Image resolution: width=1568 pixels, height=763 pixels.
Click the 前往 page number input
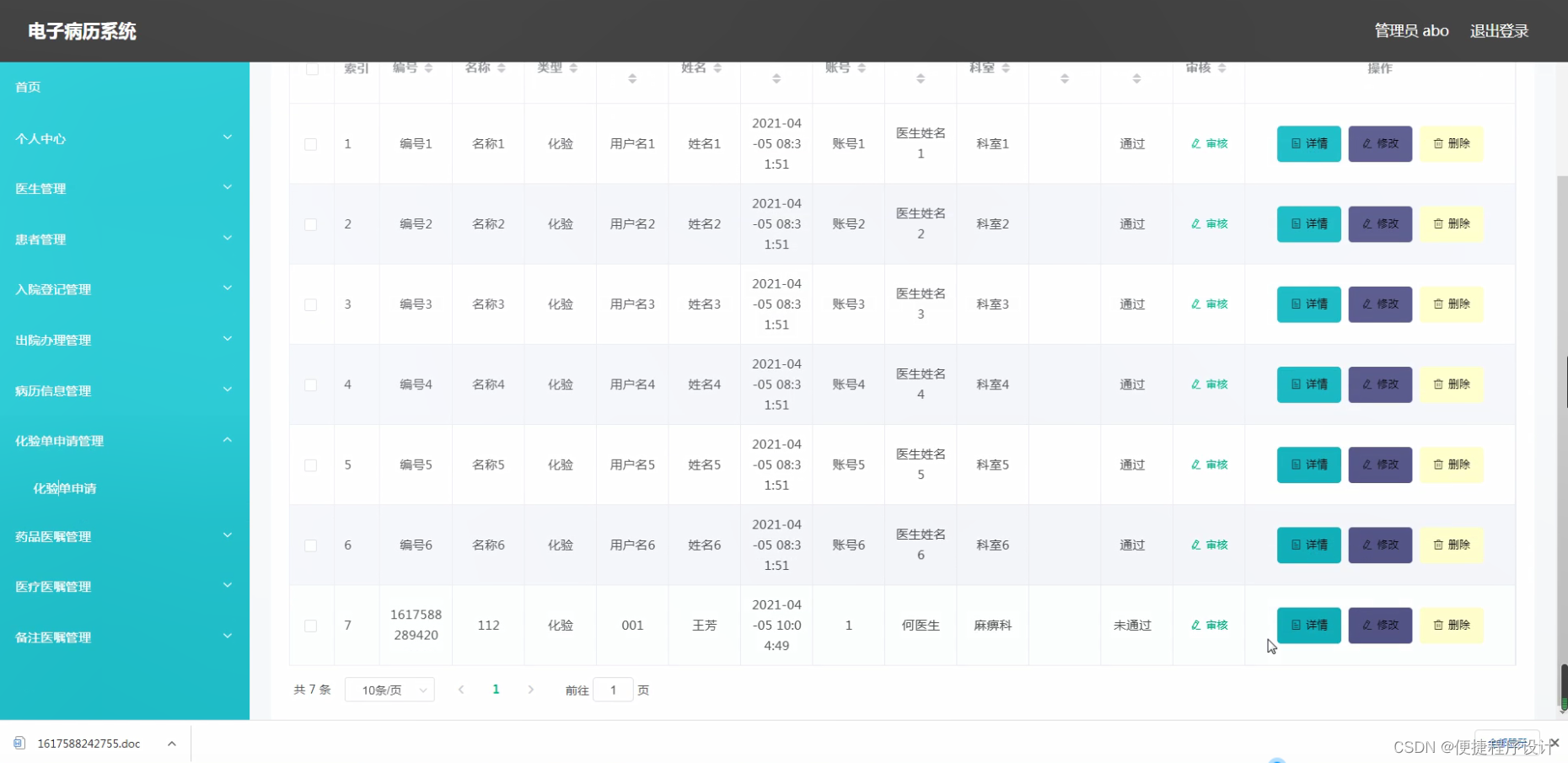tap(613, 690)
